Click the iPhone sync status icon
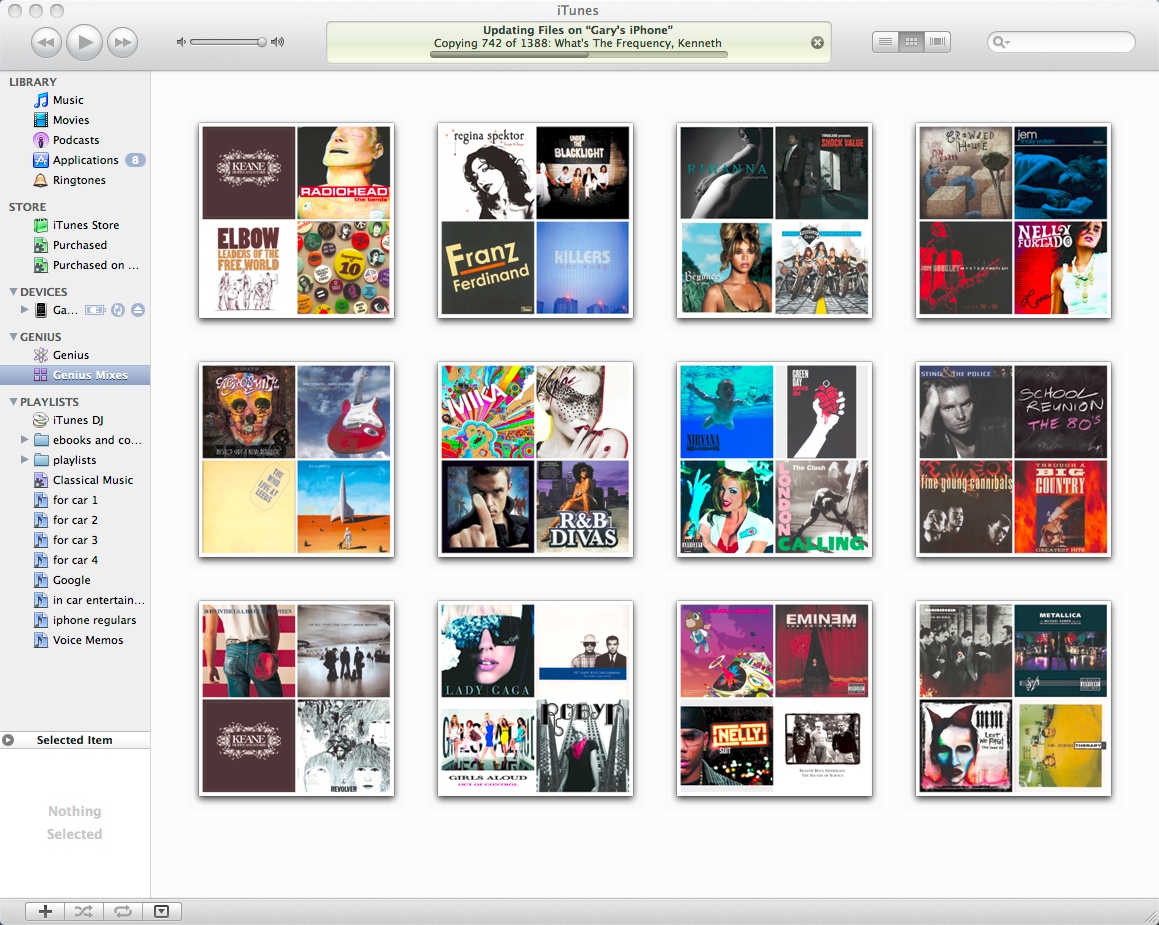Viewport: 1159px width, 925px height. 118,310
